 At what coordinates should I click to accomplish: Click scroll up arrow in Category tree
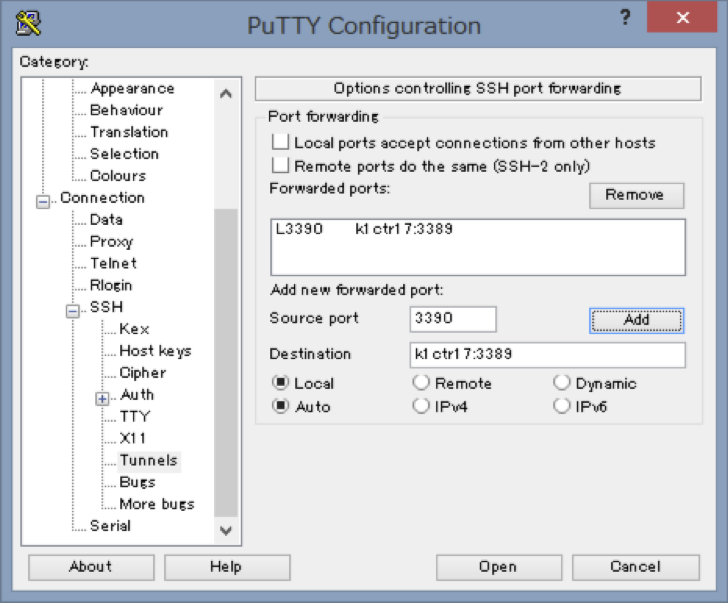[x=226, y=94]
